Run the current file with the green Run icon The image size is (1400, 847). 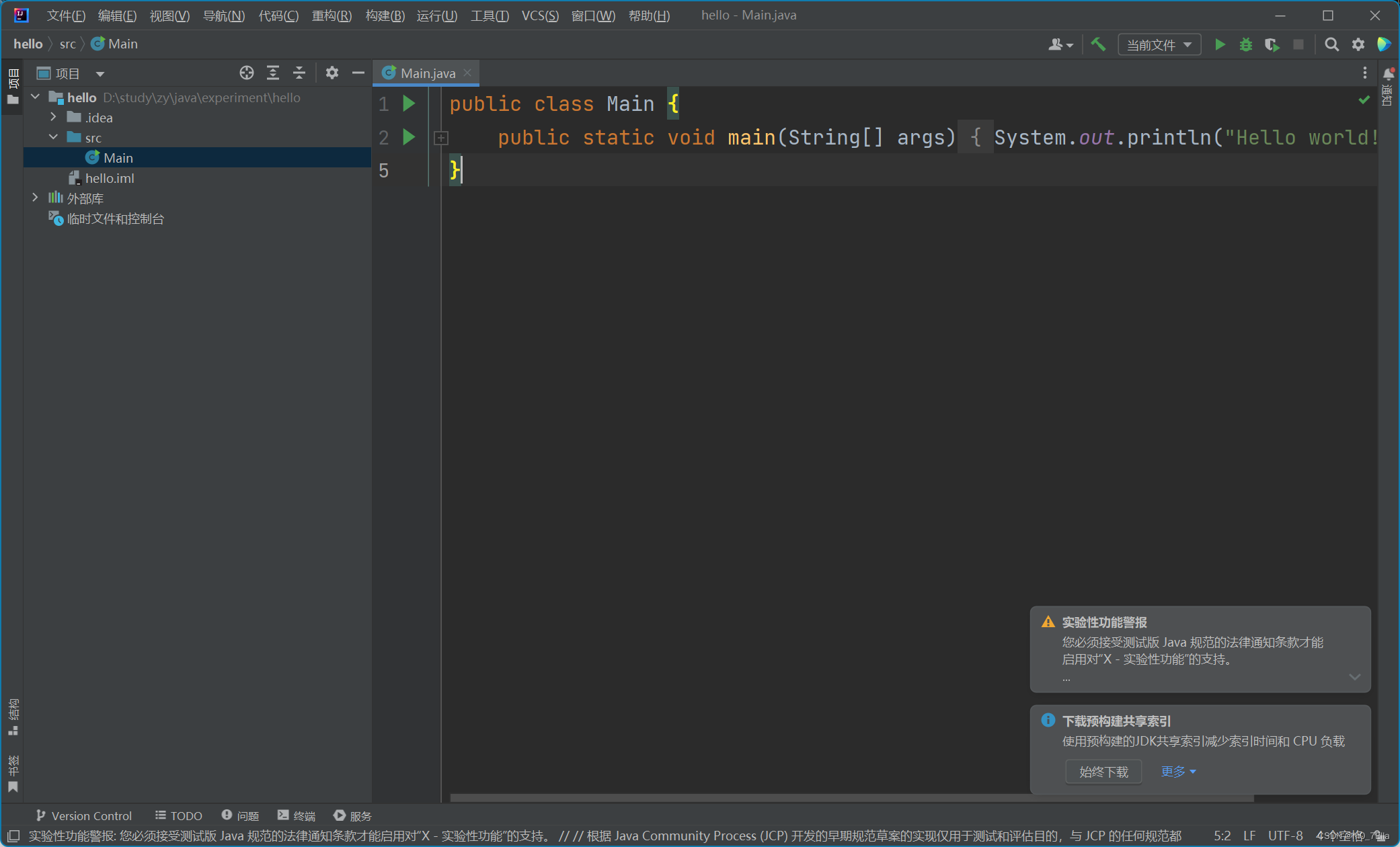pos(1220,44)
